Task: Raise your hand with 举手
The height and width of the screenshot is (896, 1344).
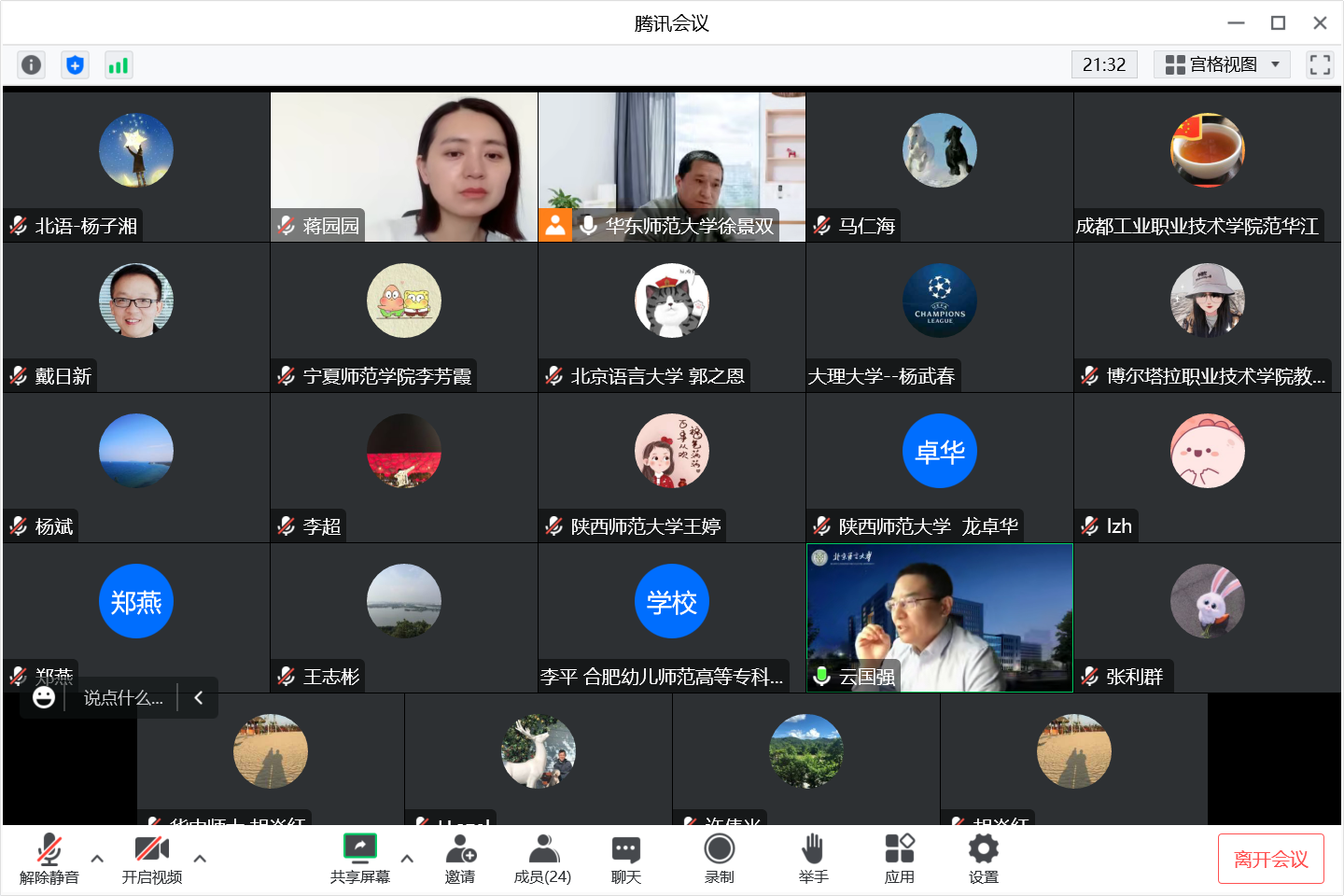Action: pos(813,859)
